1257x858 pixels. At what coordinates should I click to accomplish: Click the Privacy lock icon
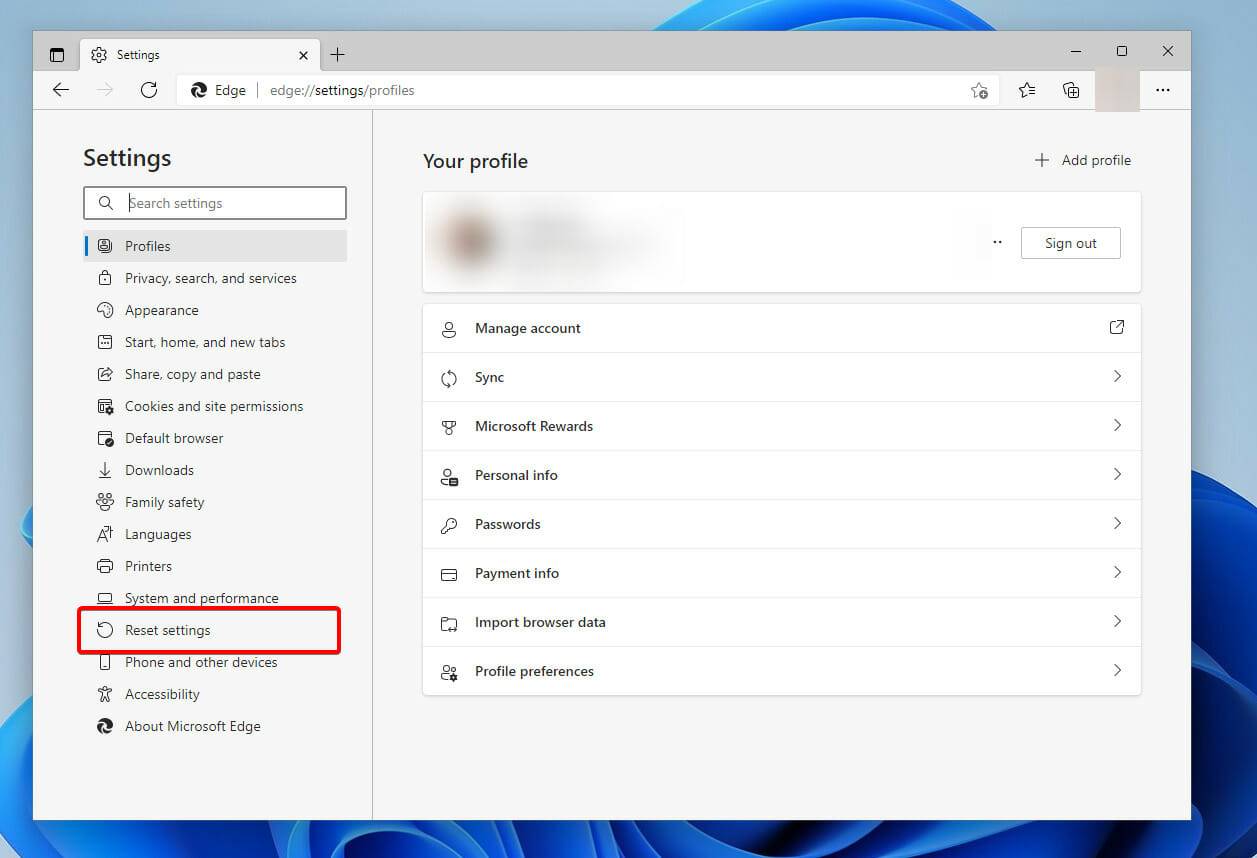[x=105, y=278]
